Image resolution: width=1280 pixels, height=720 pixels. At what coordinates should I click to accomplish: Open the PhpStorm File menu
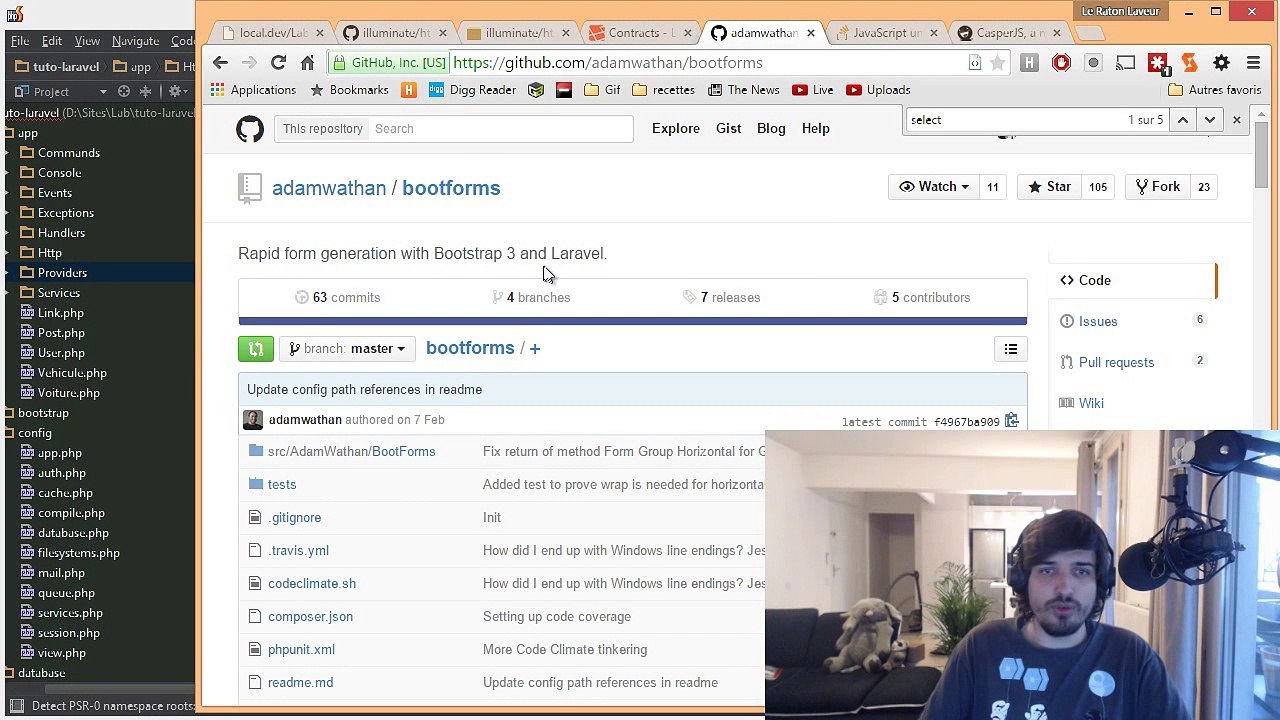pos(20,41)
